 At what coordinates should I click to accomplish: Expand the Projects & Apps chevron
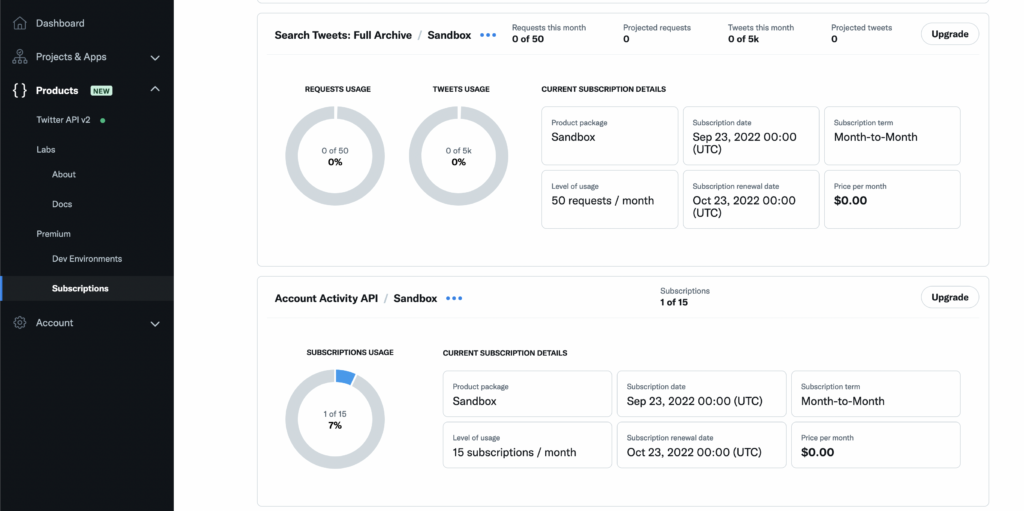click(x=154, y=58)
